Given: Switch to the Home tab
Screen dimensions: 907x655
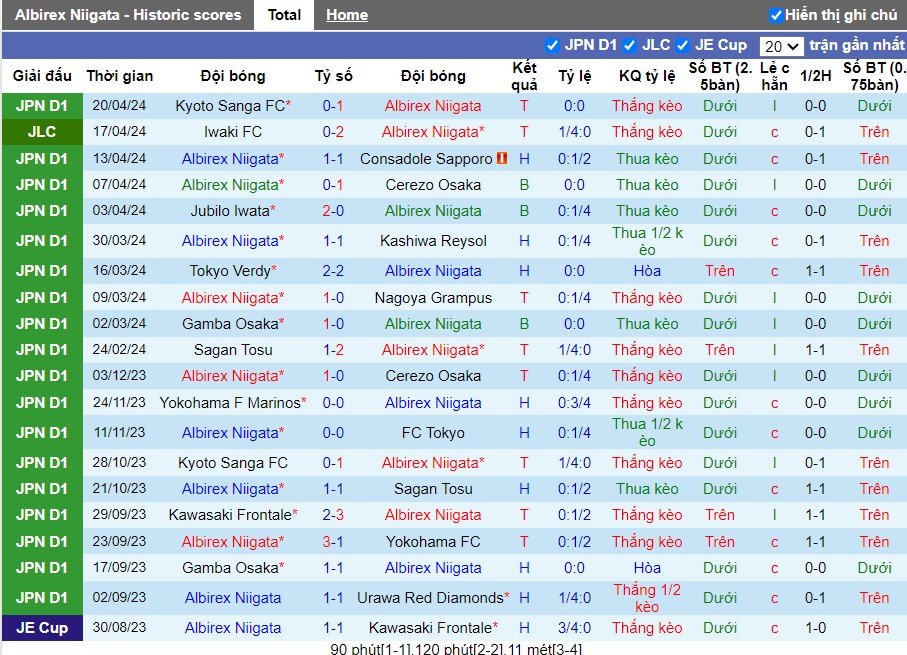Looking at the screenshot, I should pyautogui.click(x=346, y=15).
